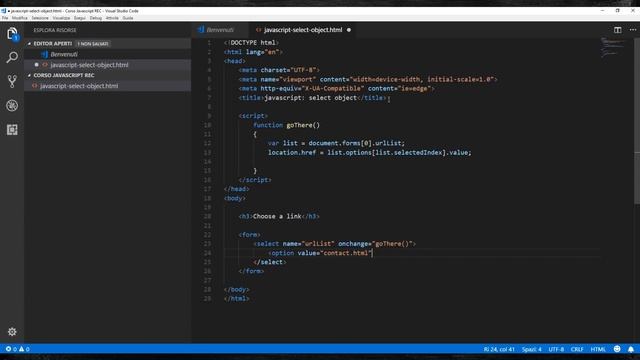
Task: Open the File menu
Action: [x=5, y=18]
